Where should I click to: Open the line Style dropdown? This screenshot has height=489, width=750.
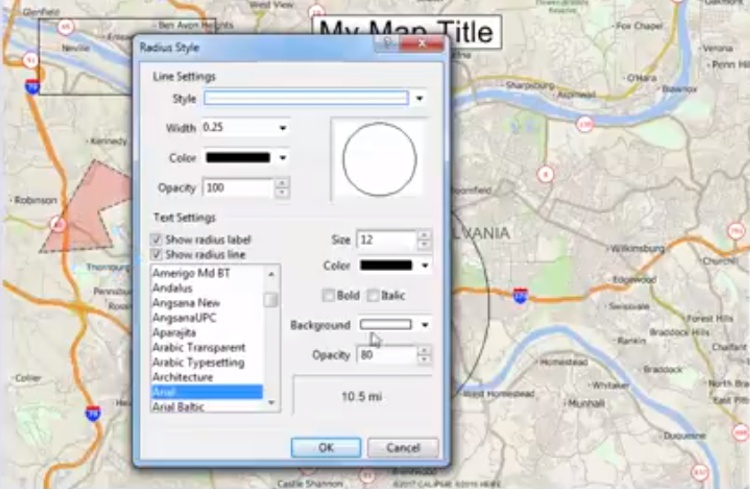pyautogui.click(x=420, y=98)
